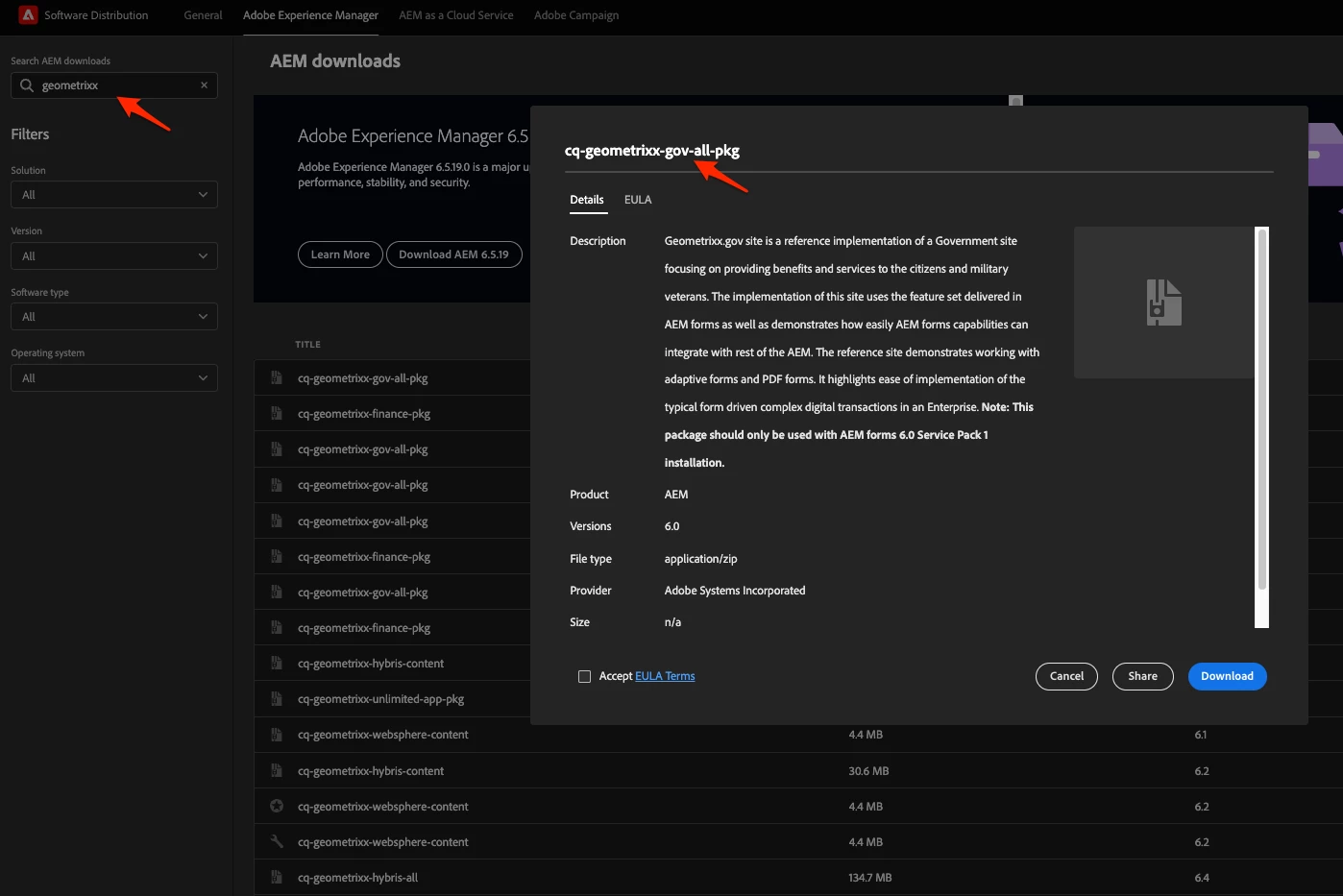Click the Software Distribution title
The width and height of the screenshot is (1343, 896).
[96, 15]
